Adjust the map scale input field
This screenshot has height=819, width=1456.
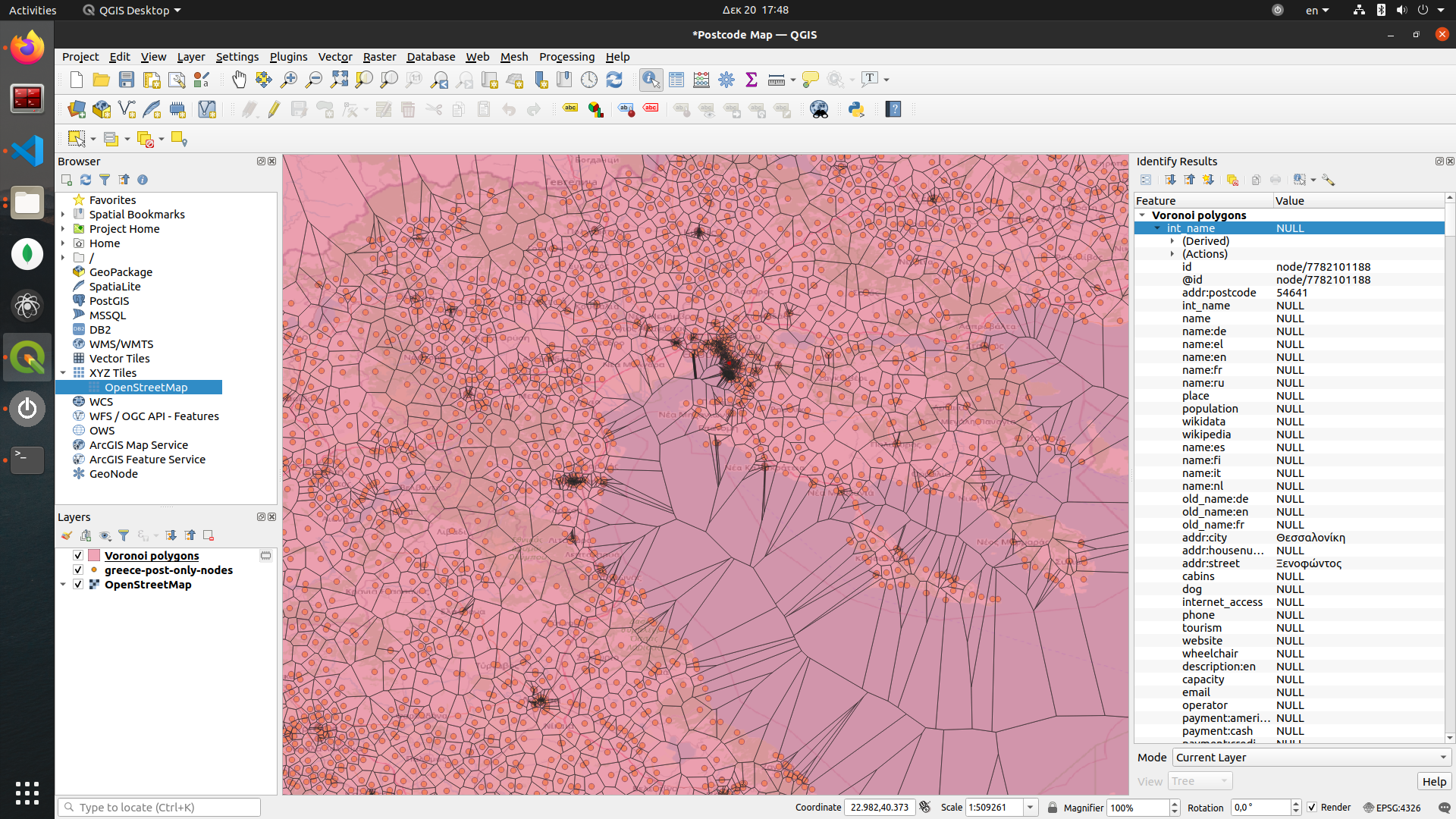(989, 807)
